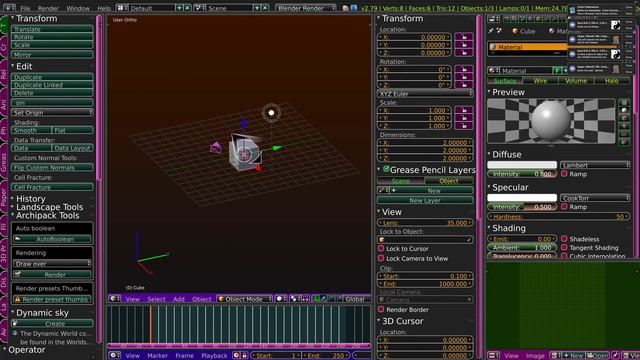Switch to the Halo material tab

click(611, 81)
